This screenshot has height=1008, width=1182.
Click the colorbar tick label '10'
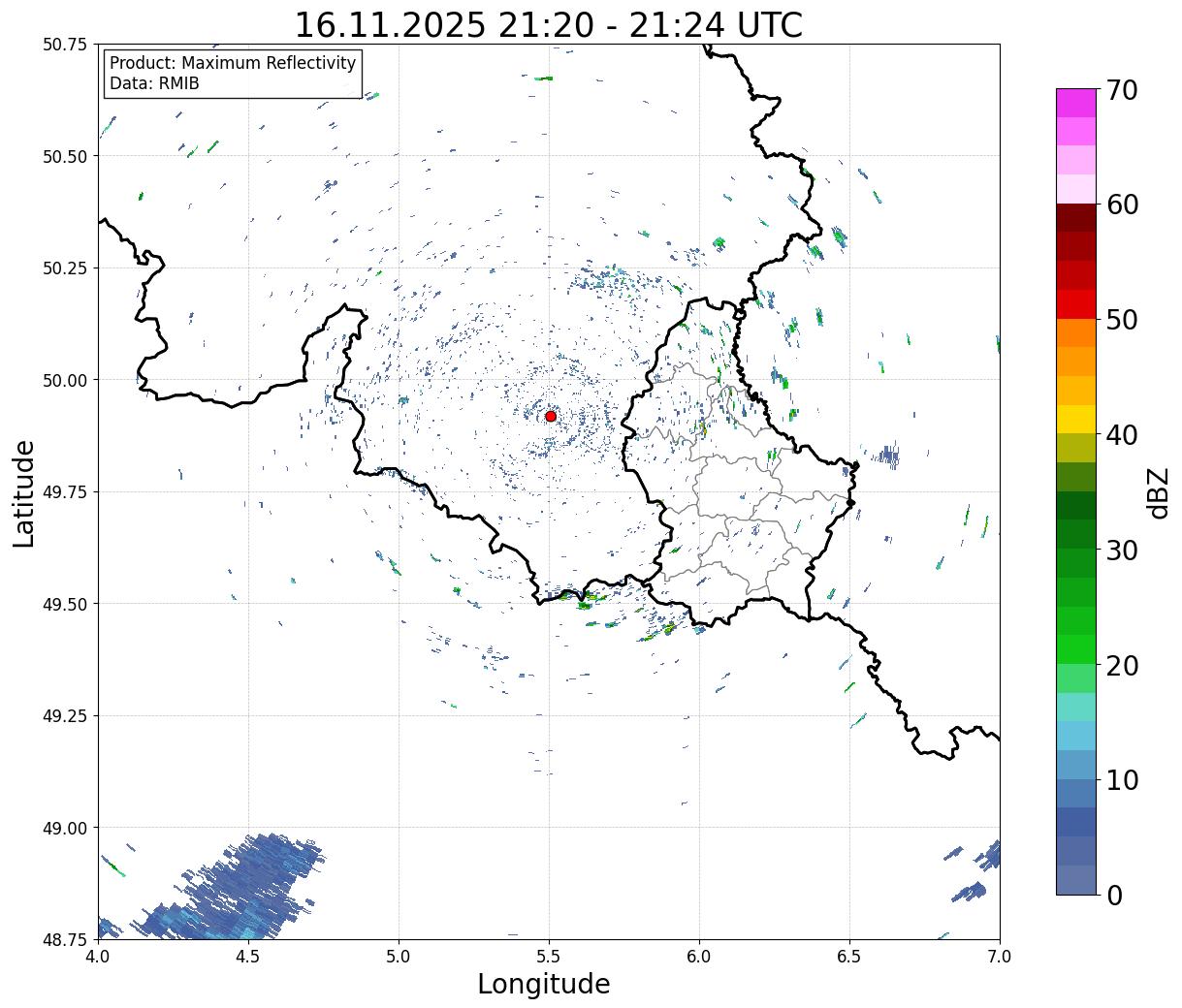pos(1122,780)
